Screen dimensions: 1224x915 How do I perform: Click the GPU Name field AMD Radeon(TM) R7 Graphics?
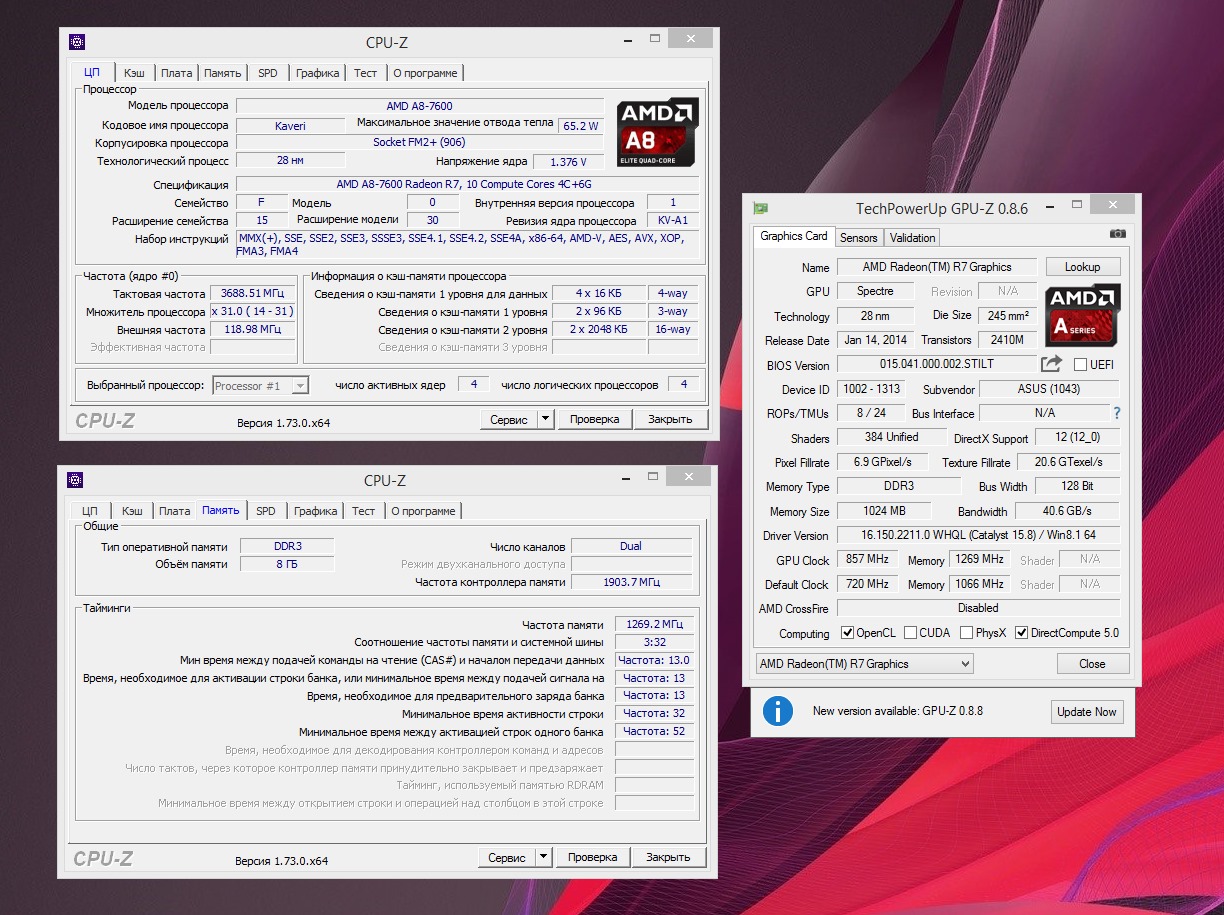pos(937,267)
